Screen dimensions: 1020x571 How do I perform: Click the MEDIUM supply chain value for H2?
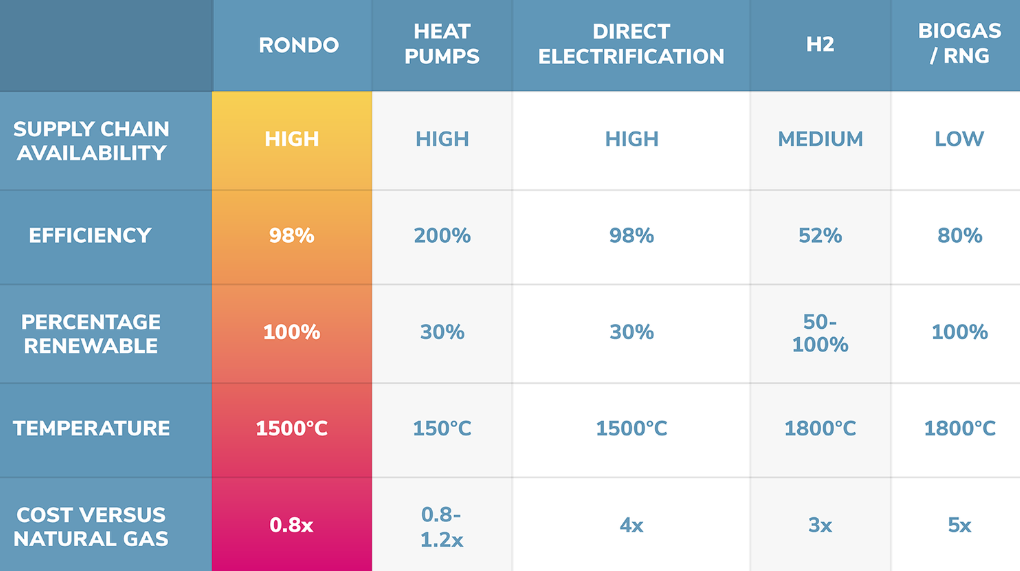(x=820, y=140)
